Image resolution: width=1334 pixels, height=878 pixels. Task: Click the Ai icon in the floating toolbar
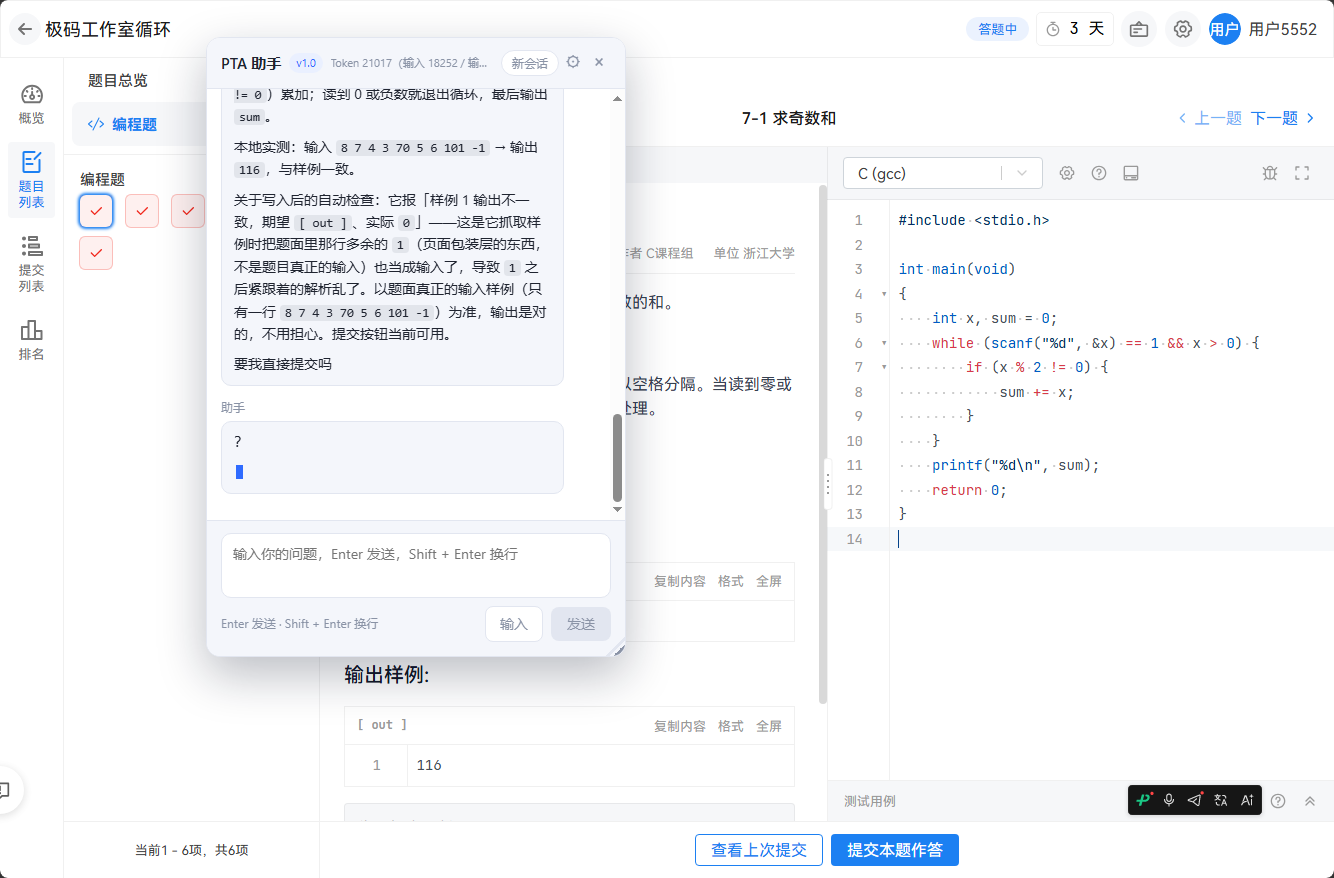click(1247, 800)
